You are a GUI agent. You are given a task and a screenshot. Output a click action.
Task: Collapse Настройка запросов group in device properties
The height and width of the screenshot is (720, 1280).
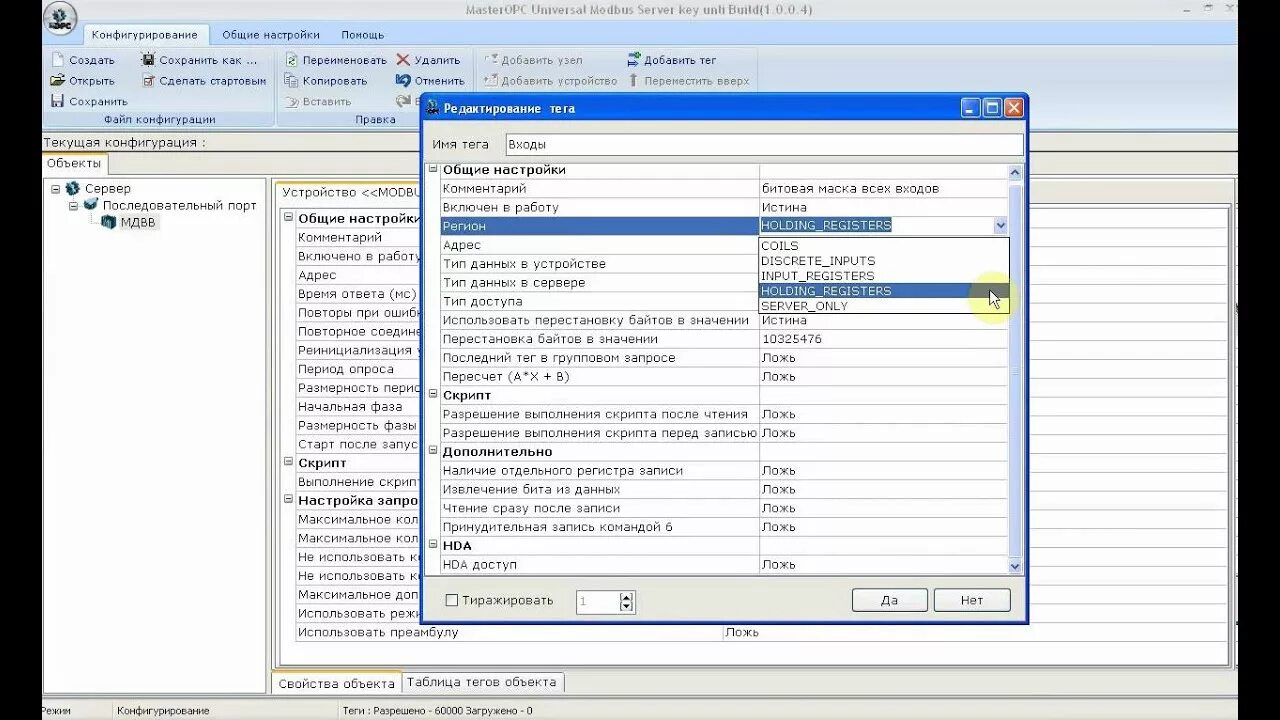click(289, 500)
